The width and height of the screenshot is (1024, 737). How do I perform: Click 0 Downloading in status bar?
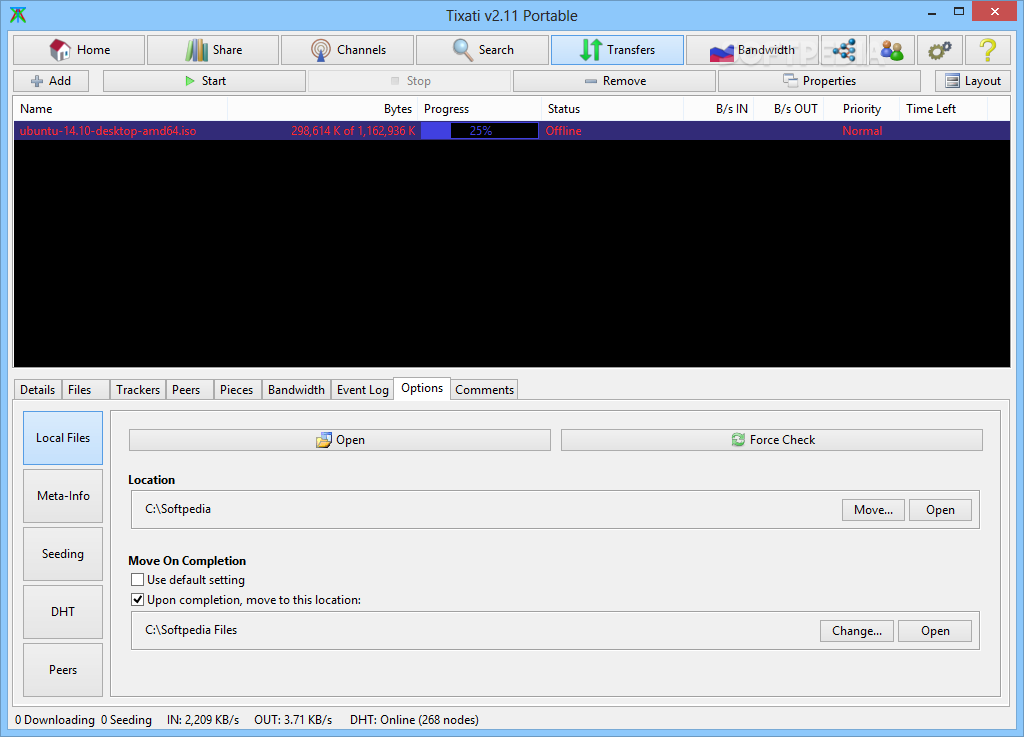click(x=55, y=719)
